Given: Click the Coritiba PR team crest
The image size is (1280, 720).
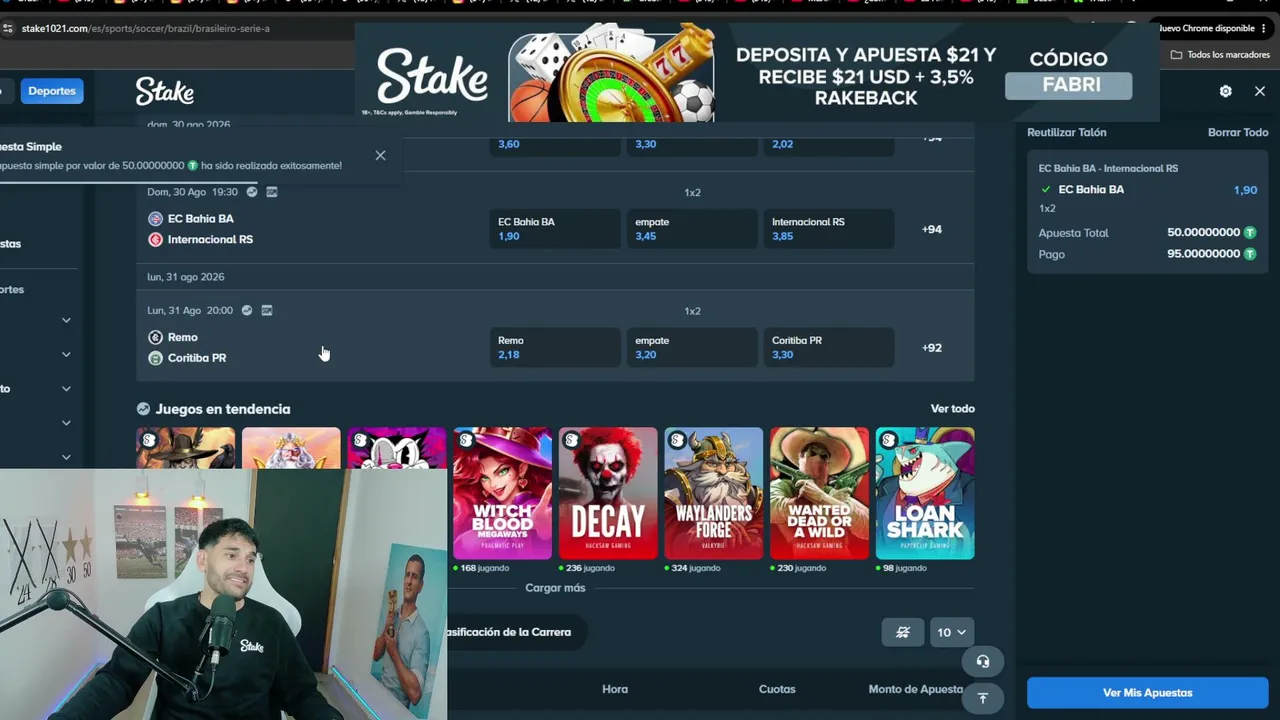Looking at the screenshot, I should pos(155,358).
